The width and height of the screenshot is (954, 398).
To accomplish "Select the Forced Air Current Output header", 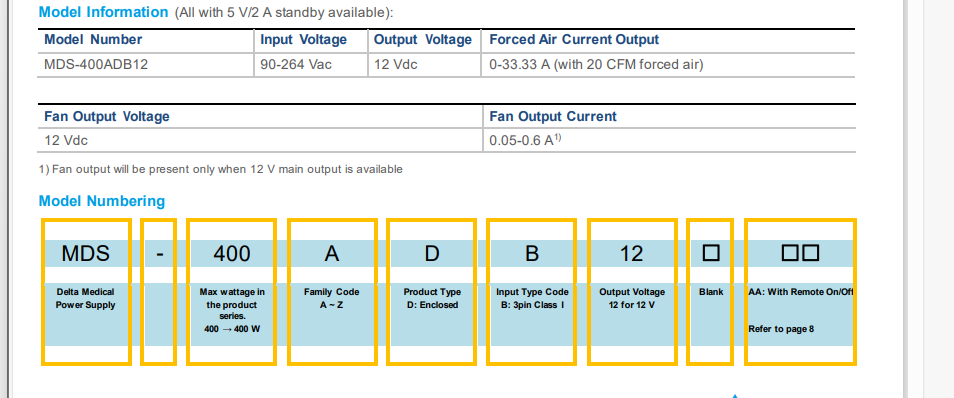I will (574, 40).
